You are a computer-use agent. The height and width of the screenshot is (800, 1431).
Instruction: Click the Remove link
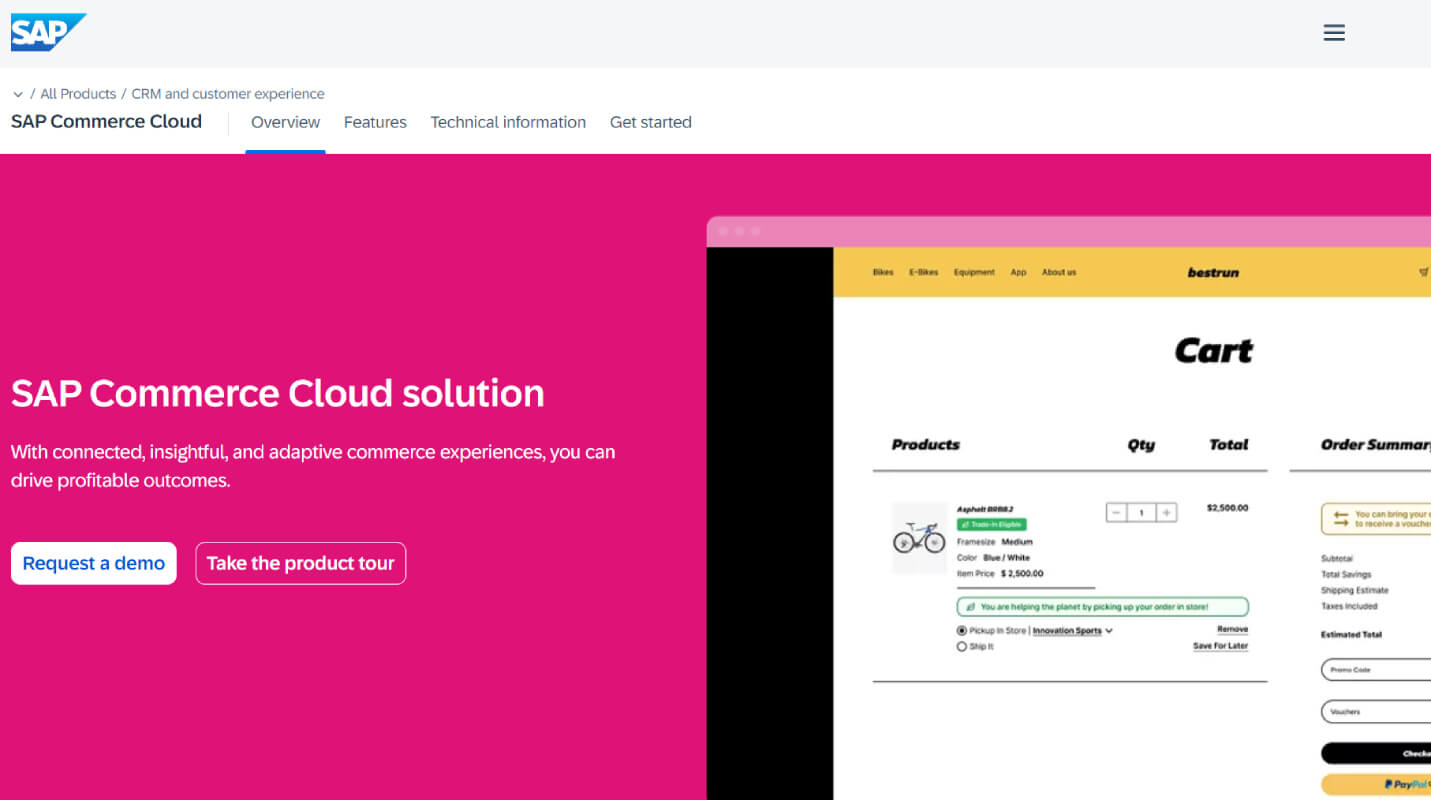click(x=1232, y=629)
